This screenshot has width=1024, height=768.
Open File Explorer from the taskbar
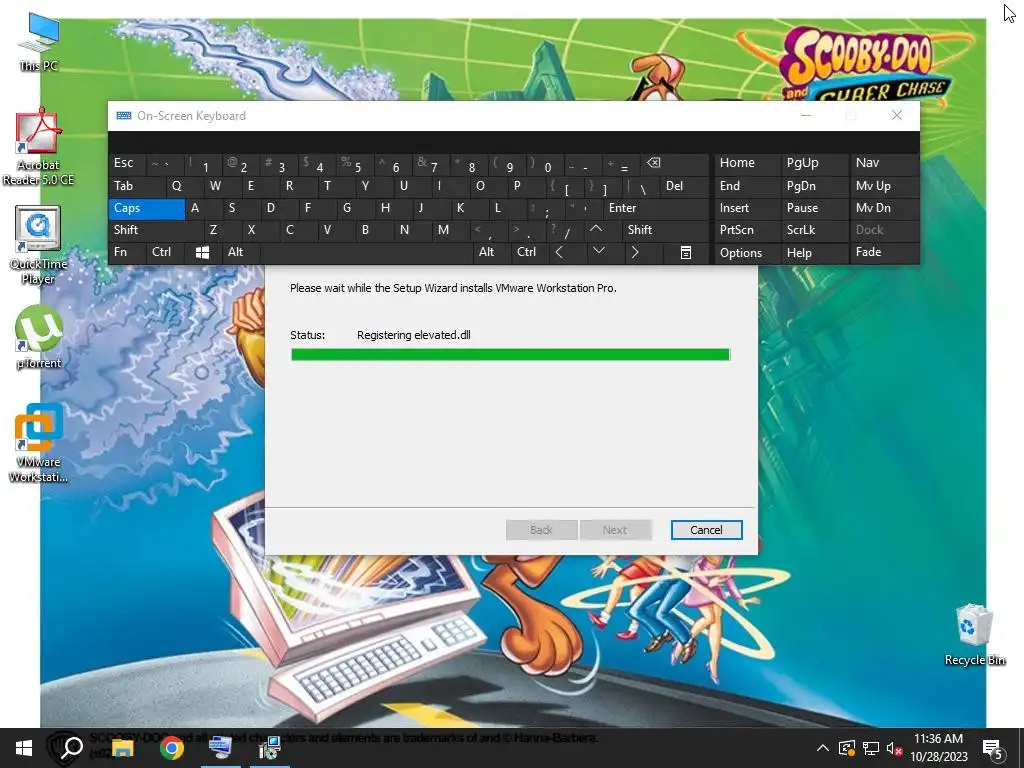tap(122, 748)
